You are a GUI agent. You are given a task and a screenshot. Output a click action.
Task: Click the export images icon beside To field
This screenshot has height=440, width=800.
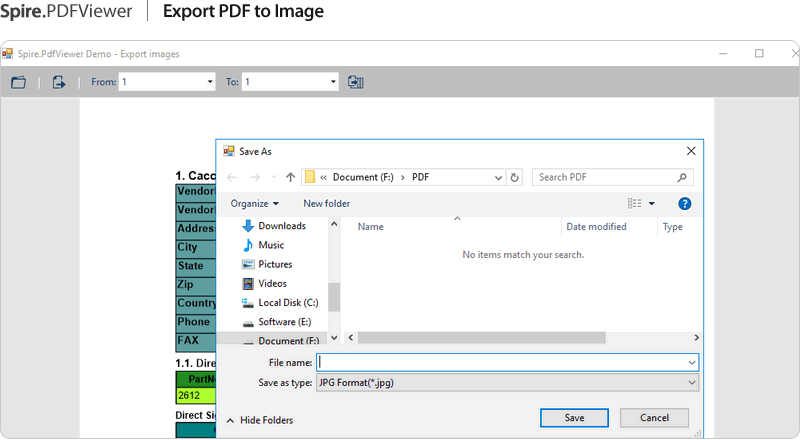click(x=355, y=82)
